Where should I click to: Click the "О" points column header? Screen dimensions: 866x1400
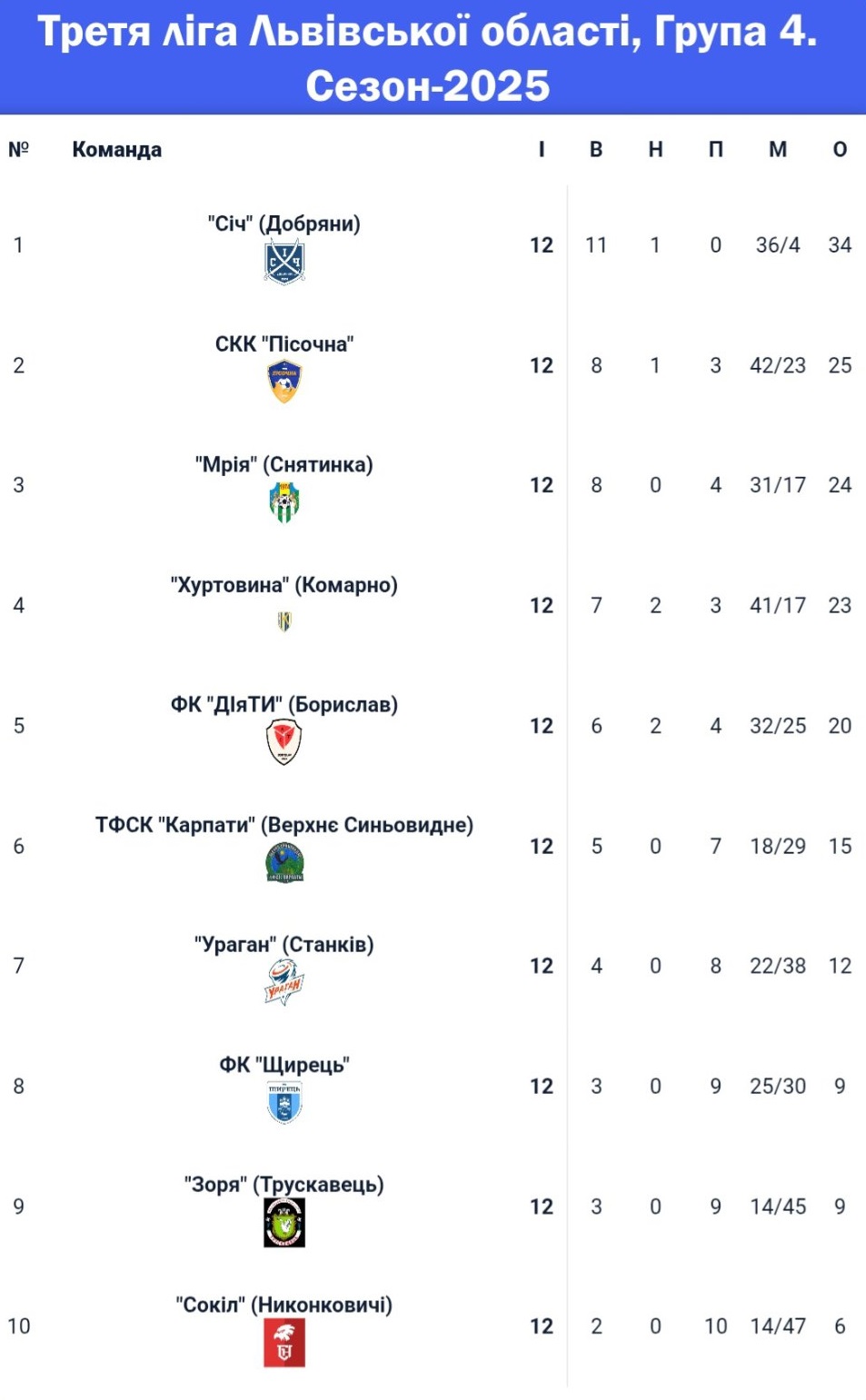click(x=840, y=150)
